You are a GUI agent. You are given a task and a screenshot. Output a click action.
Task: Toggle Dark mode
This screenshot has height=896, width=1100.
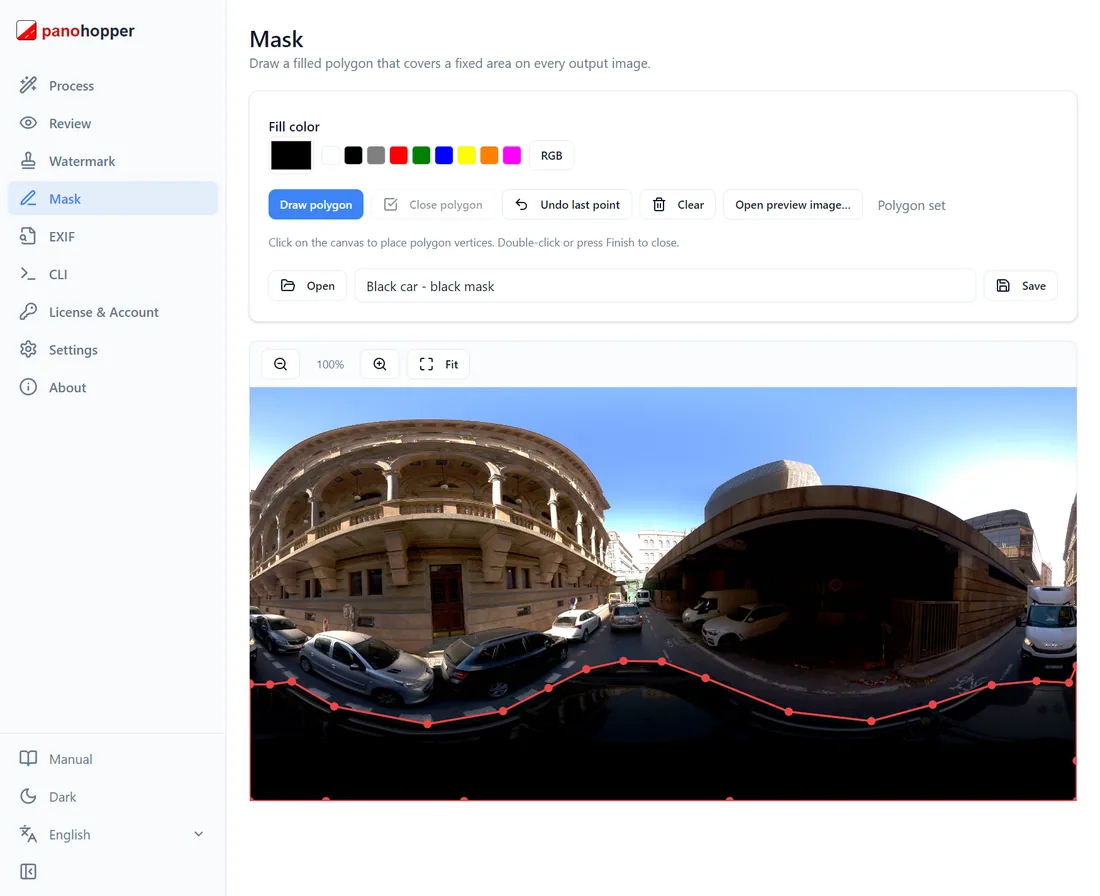point(113,796)
